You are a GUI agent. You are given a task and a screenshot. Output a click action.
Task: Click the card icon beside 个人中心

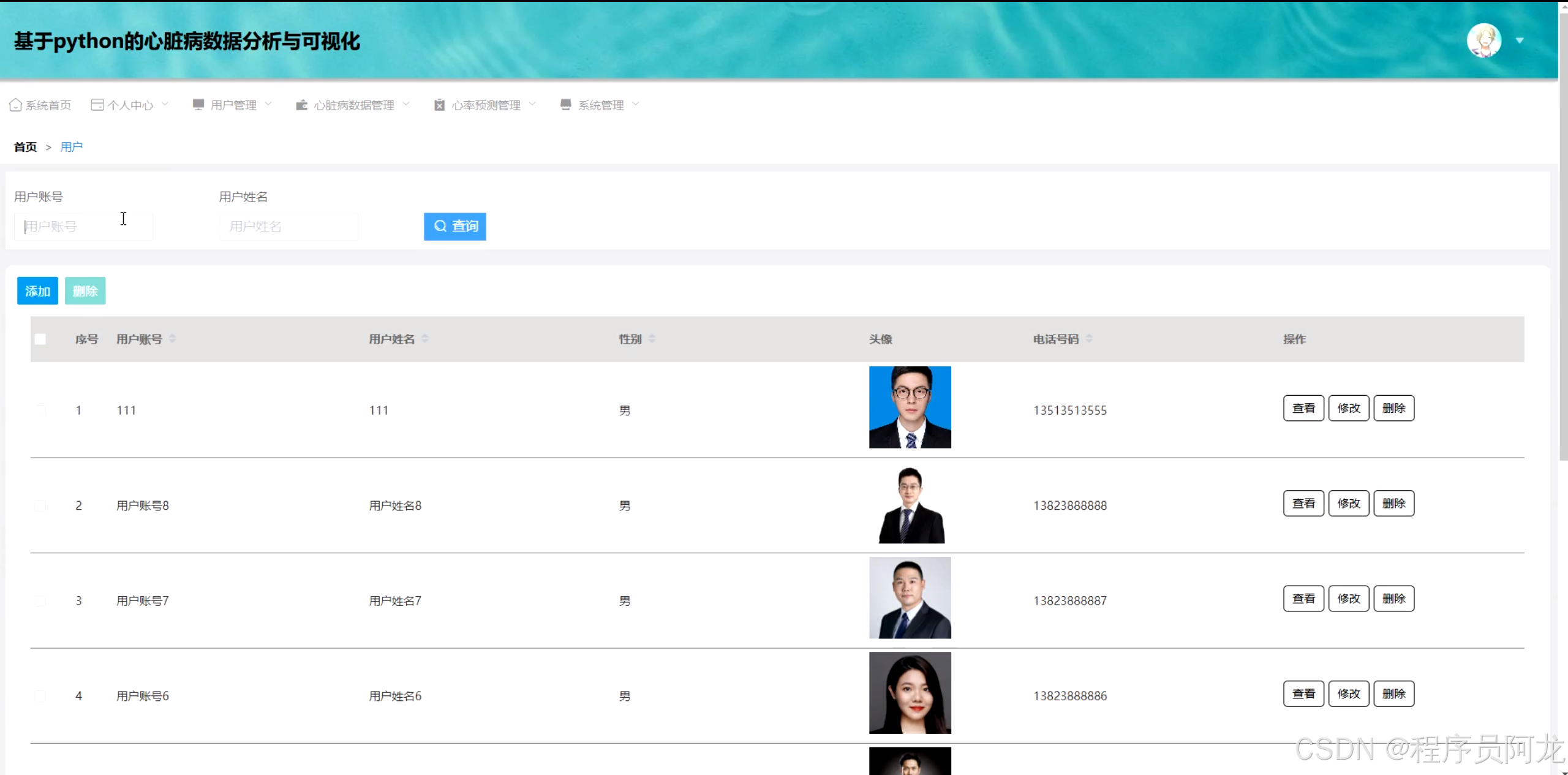point(97,105)
